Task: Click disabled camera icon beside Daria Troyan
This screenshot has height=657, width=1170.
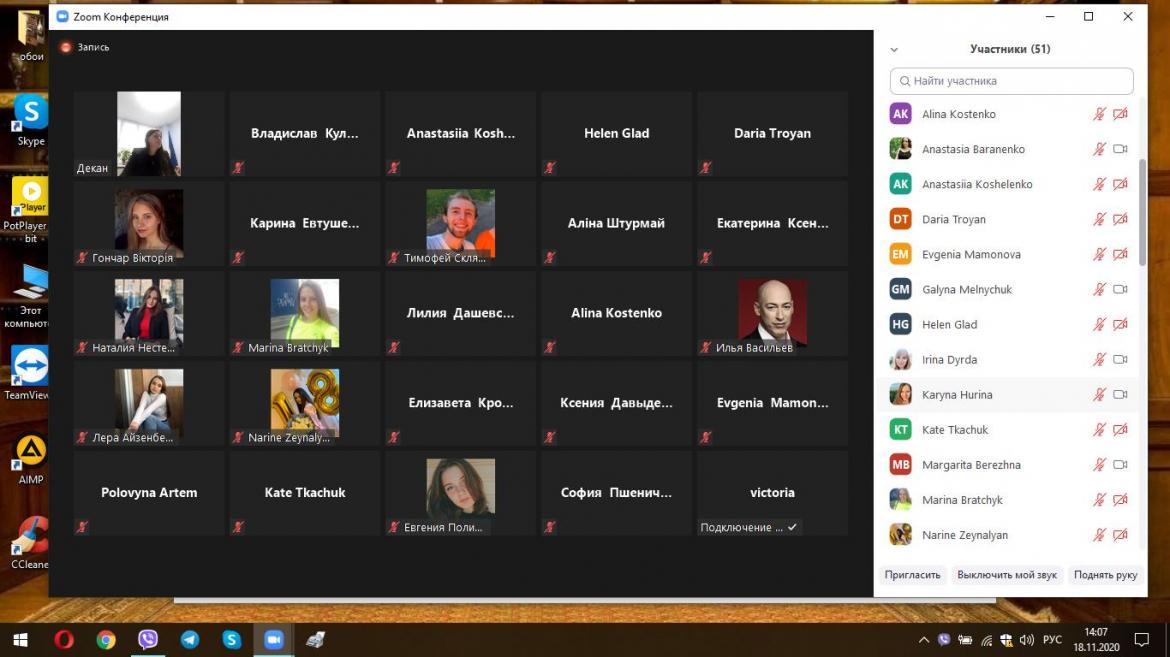Action: [x=1120, y=219]
